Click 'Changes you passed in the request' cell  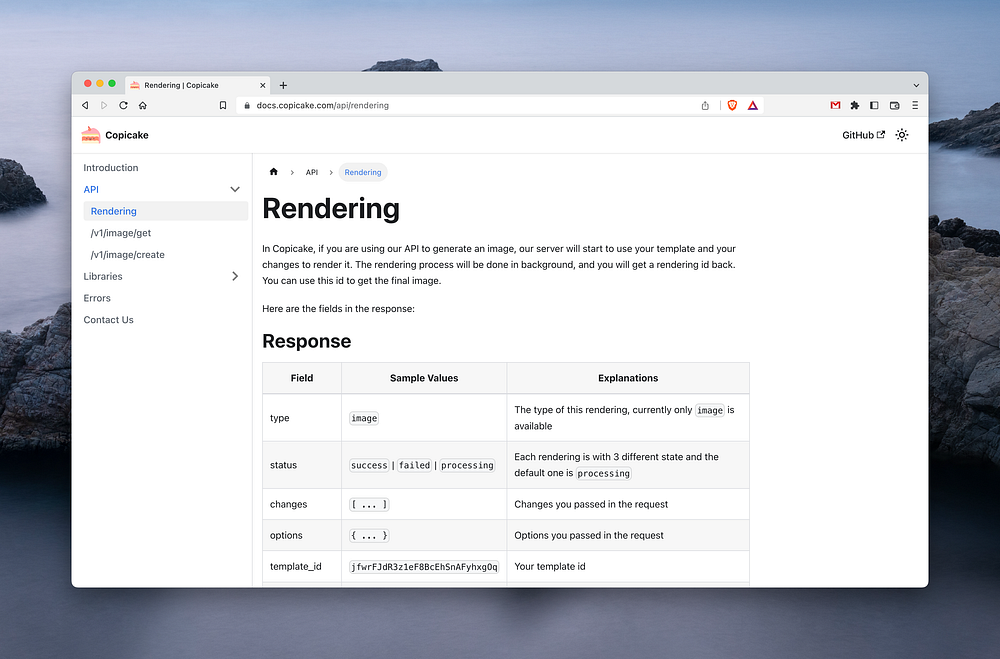coord(628,504)
